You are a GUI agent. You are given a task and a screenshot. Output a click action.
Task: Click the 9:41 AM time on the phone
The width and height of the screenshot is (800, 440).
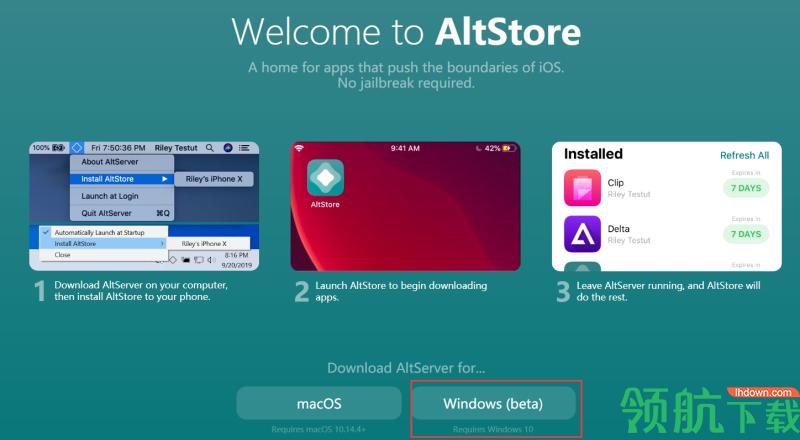click(x=405, y=148)
